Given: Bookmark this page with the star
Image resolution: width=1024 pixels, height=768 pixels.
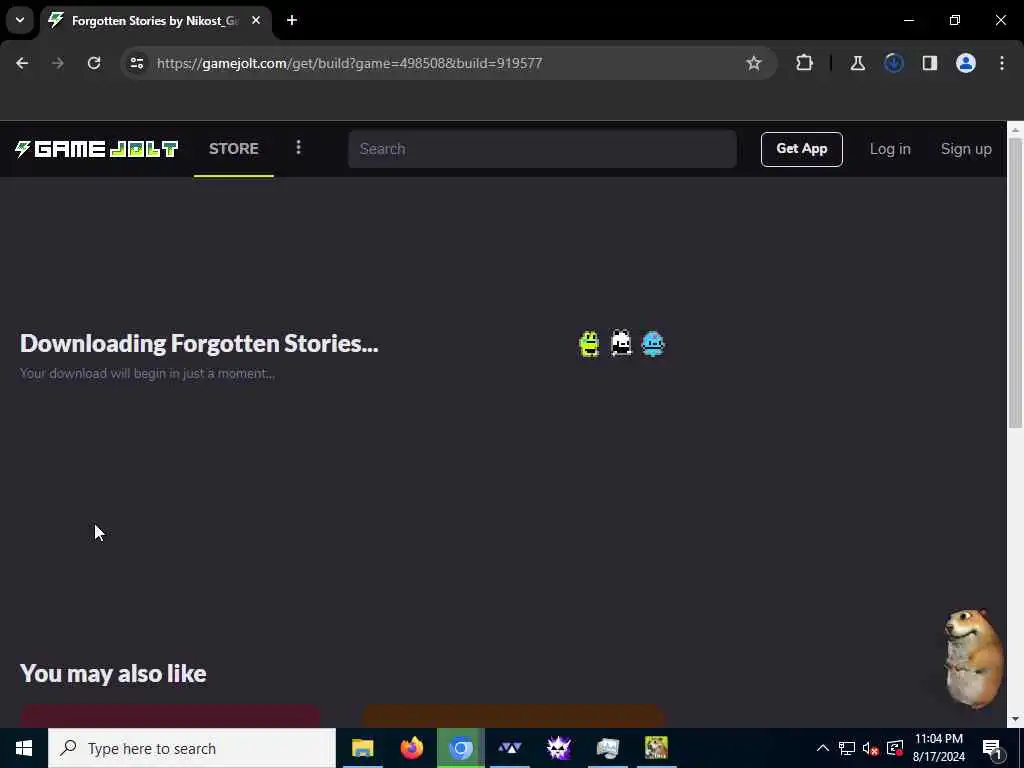Looking at the screenshot, I should tap(754, 63).
